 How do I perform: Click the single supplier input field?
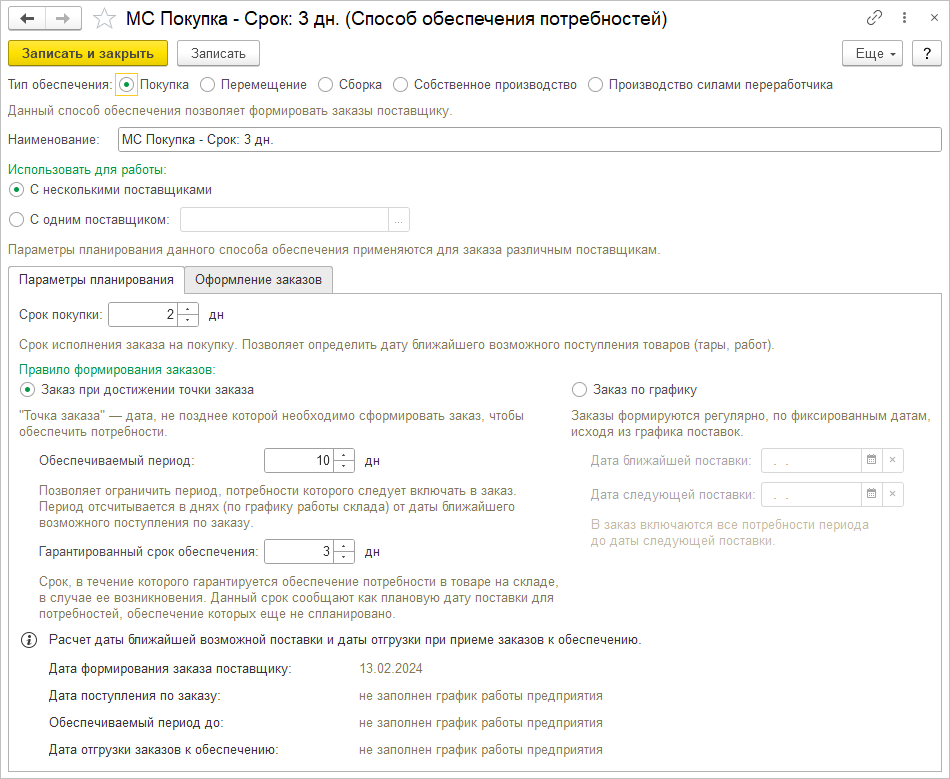pos(284,220)
